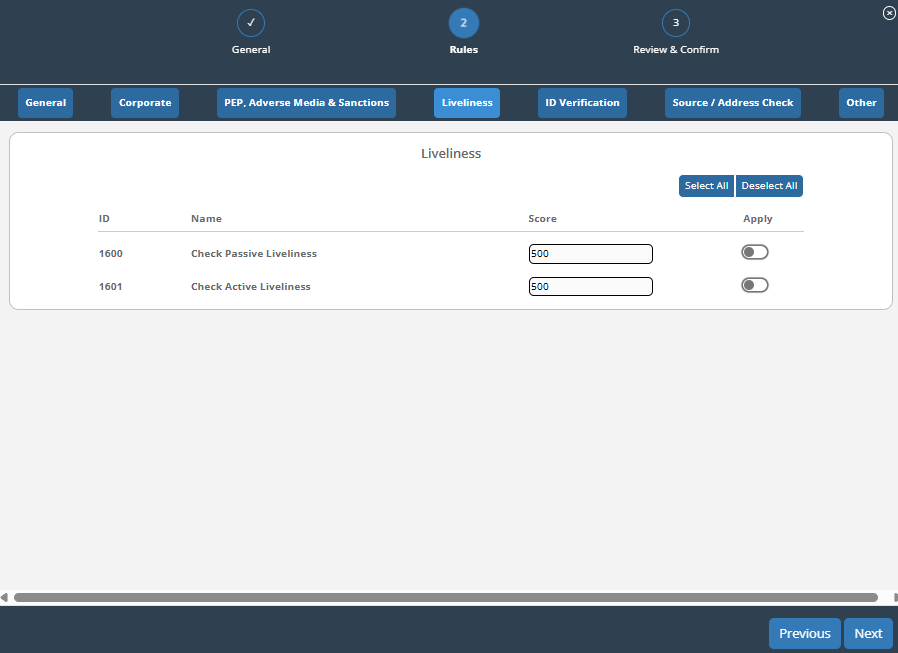Click score field for Check Active Liveliness
This screenshot has width=898, height=653.
[x=590, y=287]
